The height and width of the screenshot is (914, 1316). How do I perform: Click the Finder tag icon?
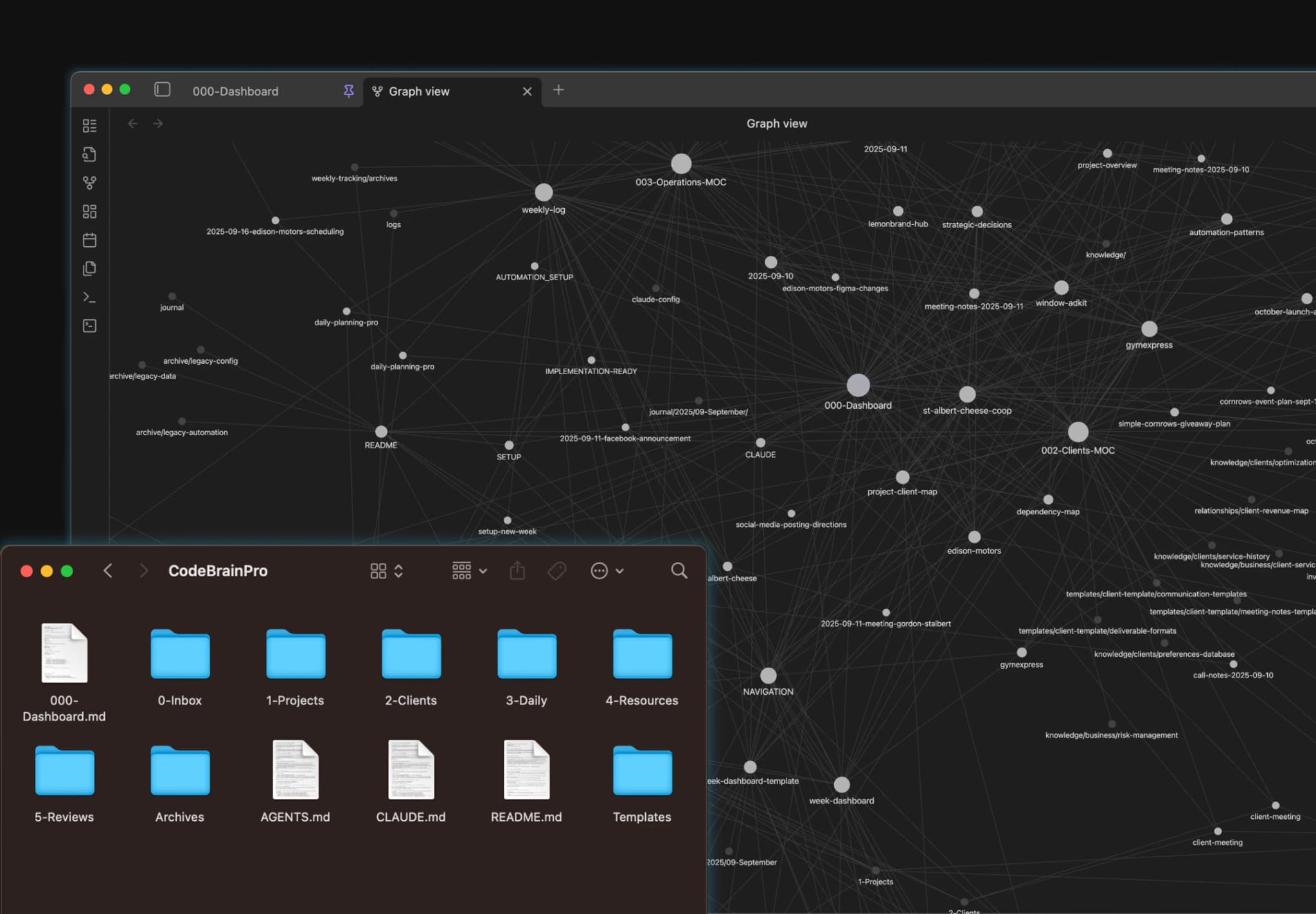tap(556, 571)
